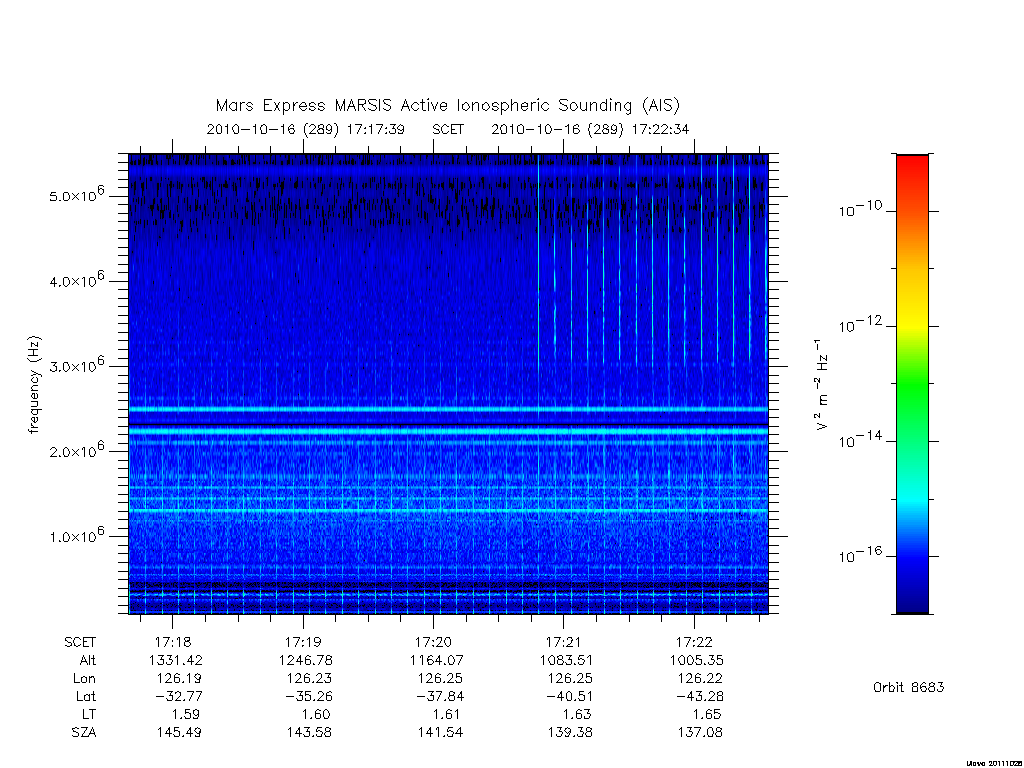Select altitude value 1005.35
Image resolution: width=1024 pixels, height=768 pixels.
696,660
